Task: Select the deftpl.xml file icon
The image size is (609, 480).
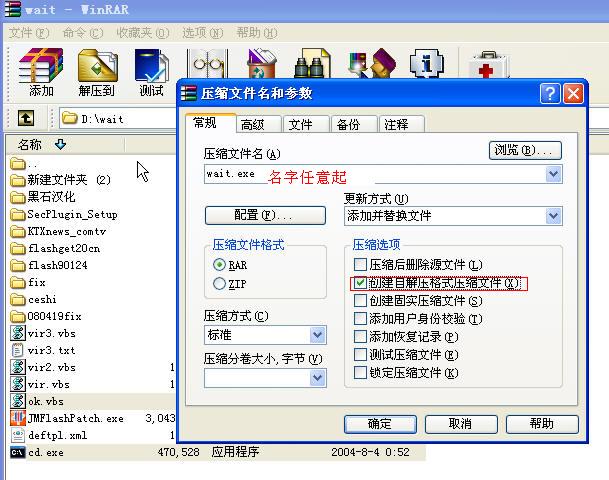Action: [x=17, y=435]
